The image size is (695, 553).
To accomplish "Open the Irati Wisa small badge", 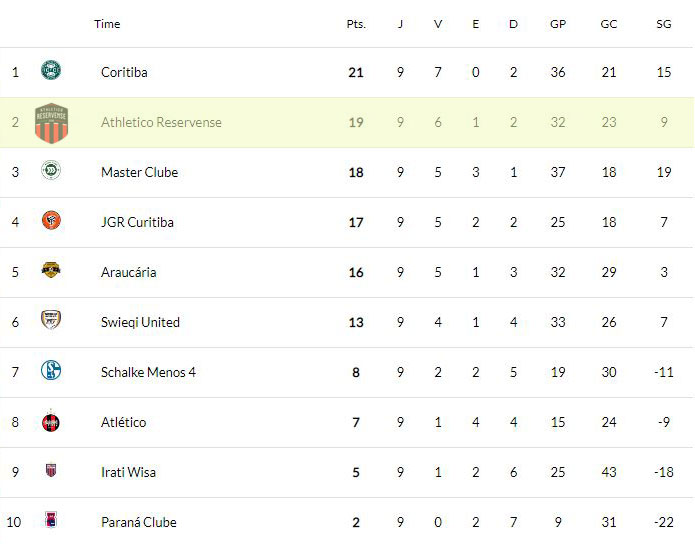I will pyautogui.click(x=51, y=470).
